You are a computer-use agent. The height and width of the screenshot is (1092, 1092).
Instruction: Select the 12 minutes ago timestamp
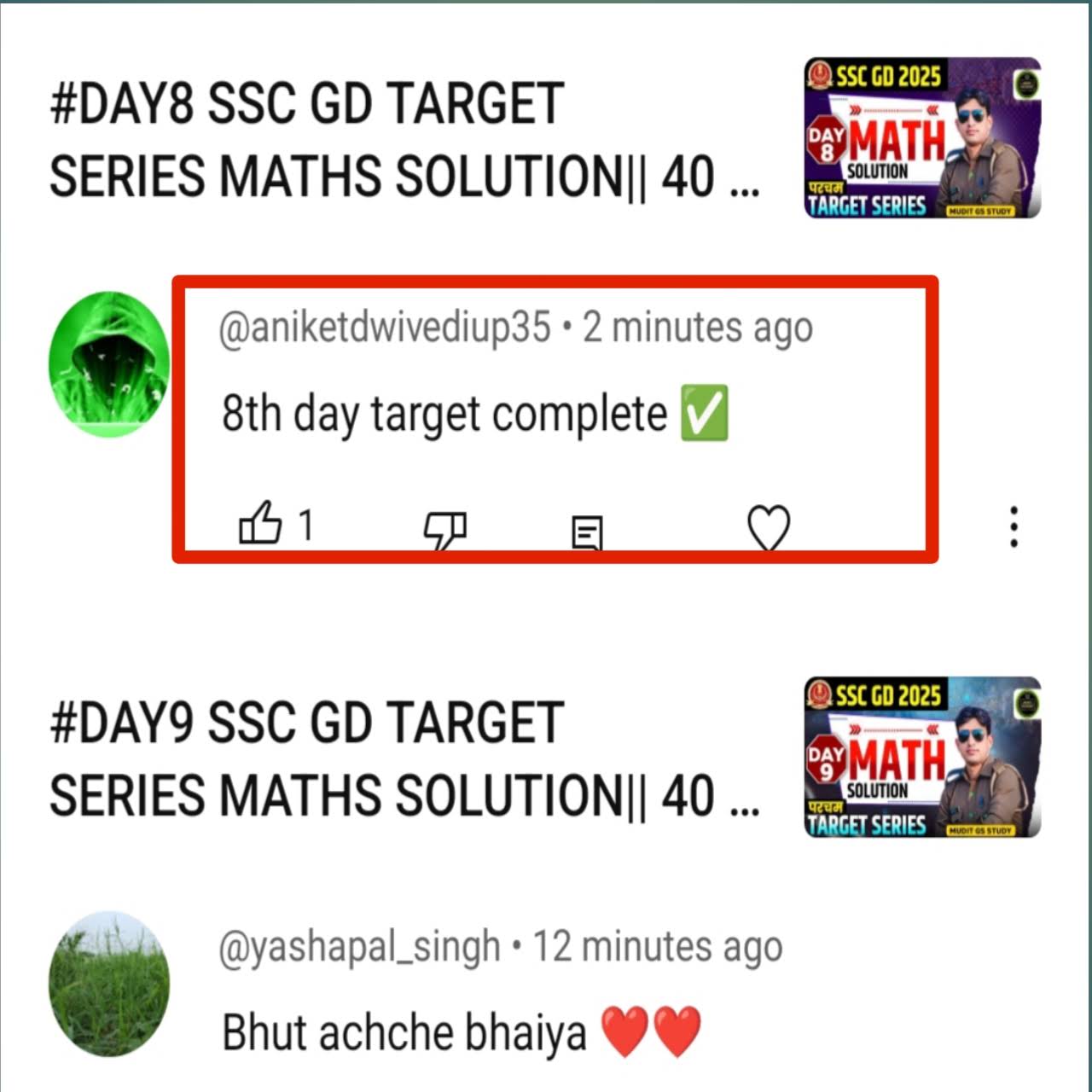pyautogui.click(x=658, y=948)
